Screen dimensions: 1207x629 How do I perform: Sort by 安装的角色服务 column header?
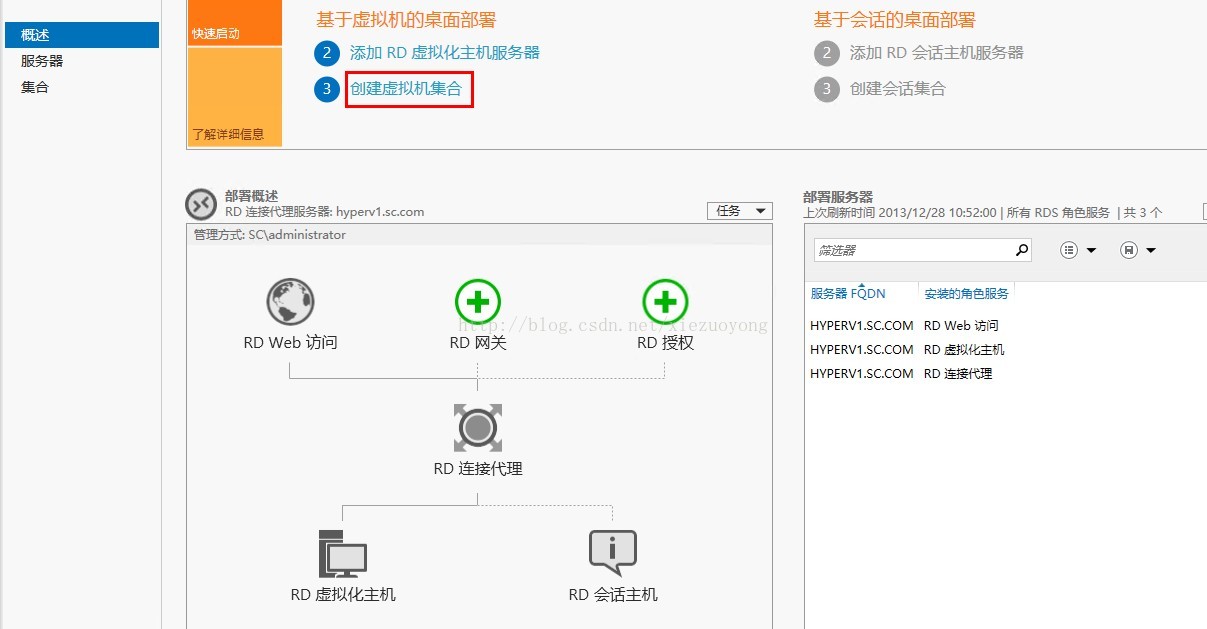pos(966,294)
